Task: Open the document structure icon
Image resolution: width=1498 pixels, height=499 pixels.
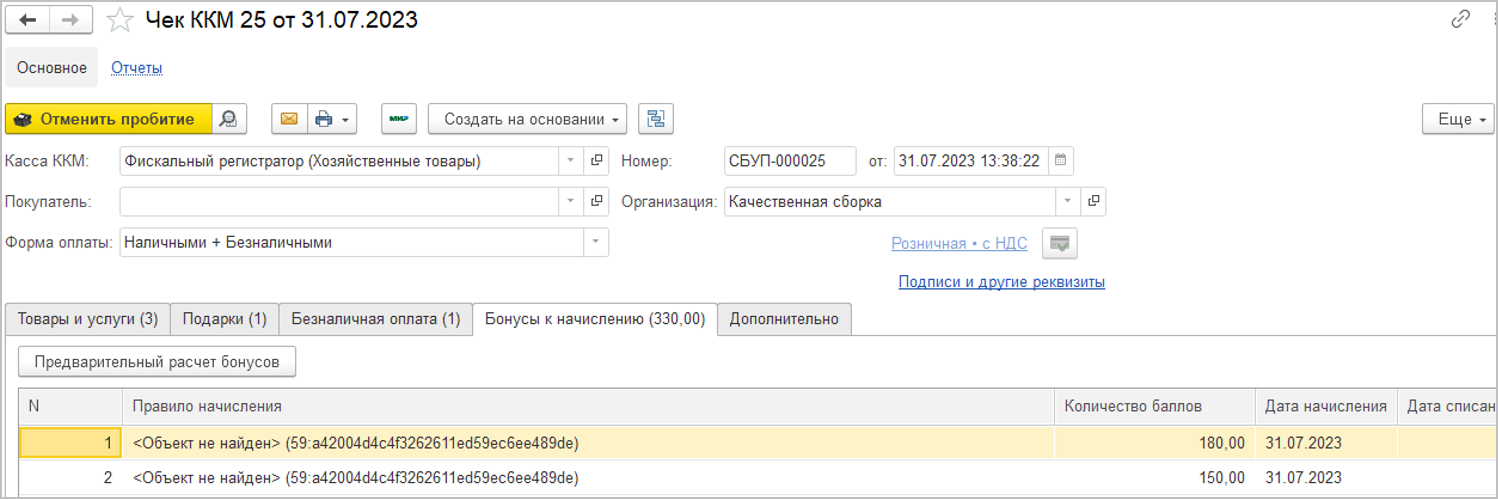Action: point(656,119)
